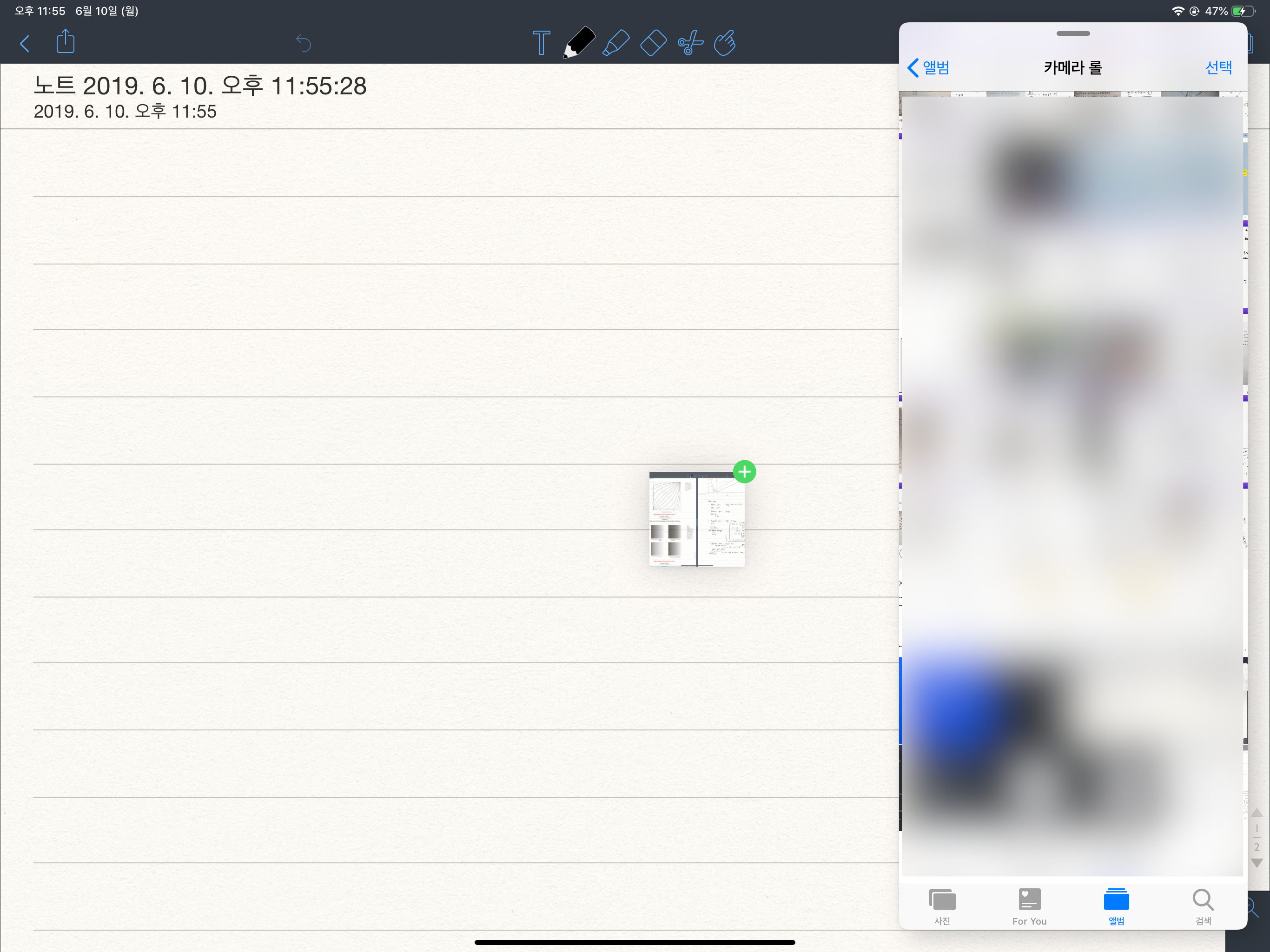Select the Text tool
This screenshot has height=952, width=1270.
pyautogui.click(x=541, y=43)
